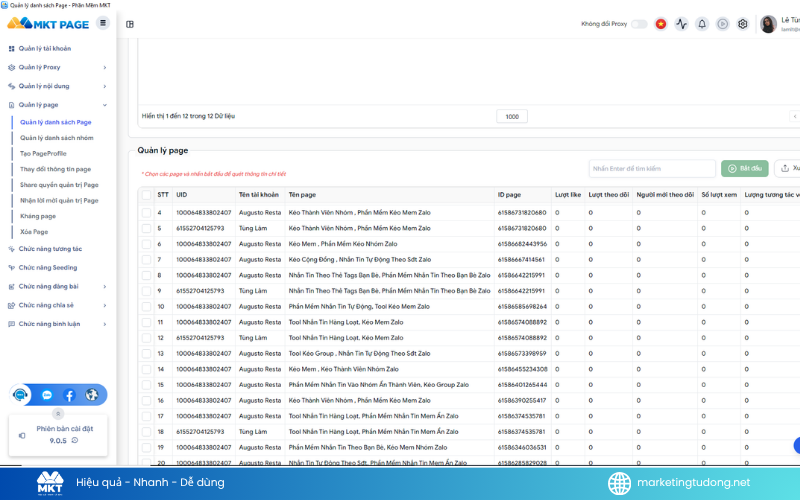Image resolution: width=800 pixels, height=500 pixels.
Task: Select Quản lý danh sách Page submenu
Action: 56,122
